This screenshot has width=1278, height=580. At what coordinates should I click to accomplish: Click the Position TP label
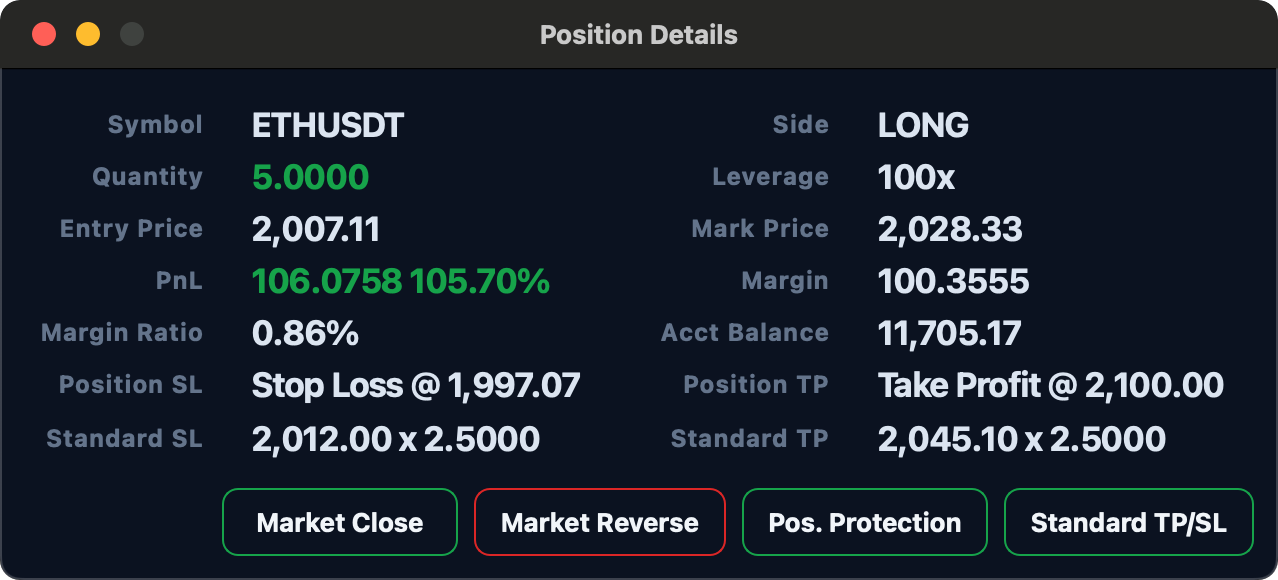756,385
